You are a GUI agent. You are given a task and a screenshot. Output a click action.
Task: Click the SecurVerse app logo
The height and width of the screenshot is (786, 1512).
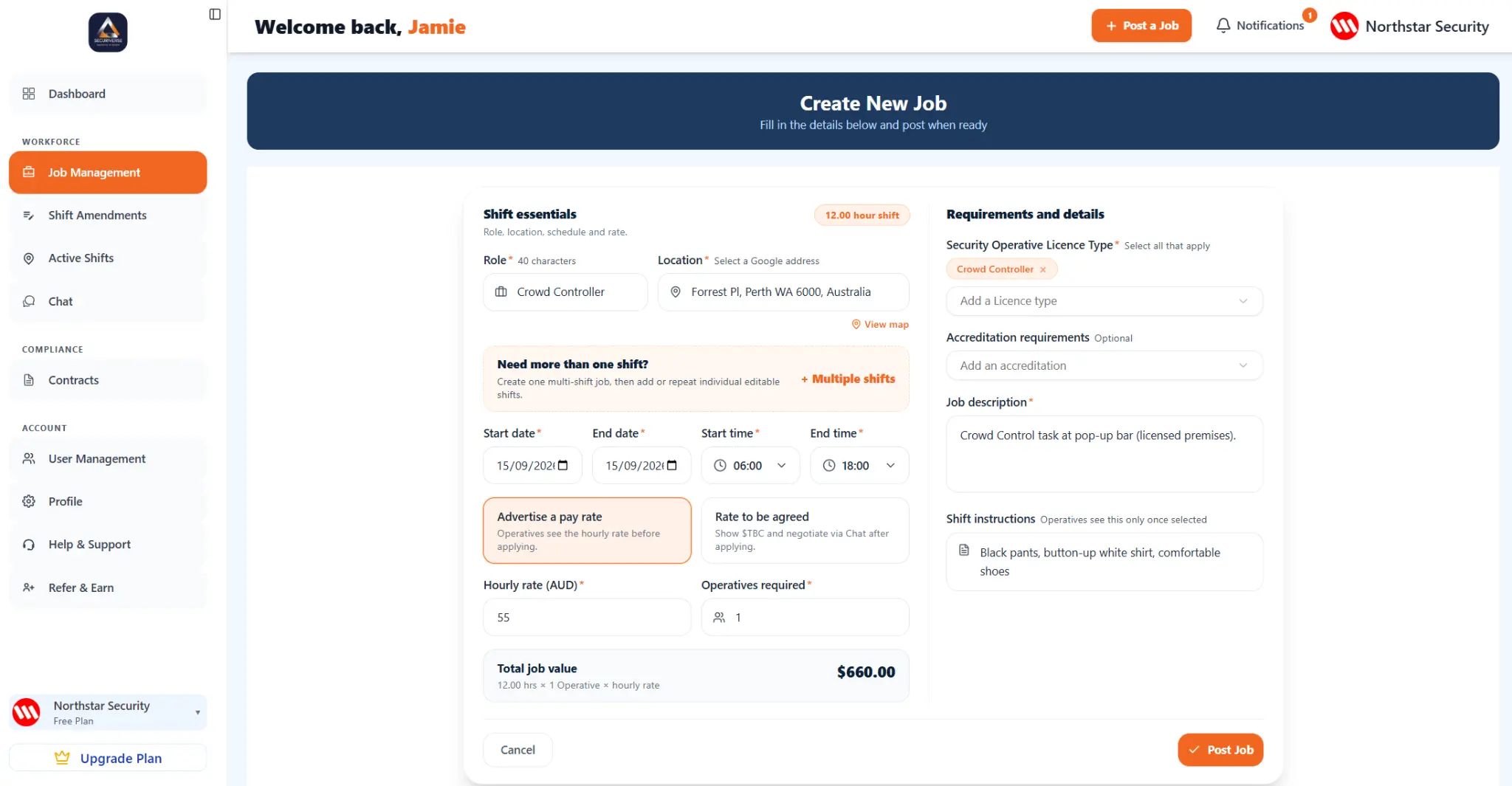pos(108,32)
